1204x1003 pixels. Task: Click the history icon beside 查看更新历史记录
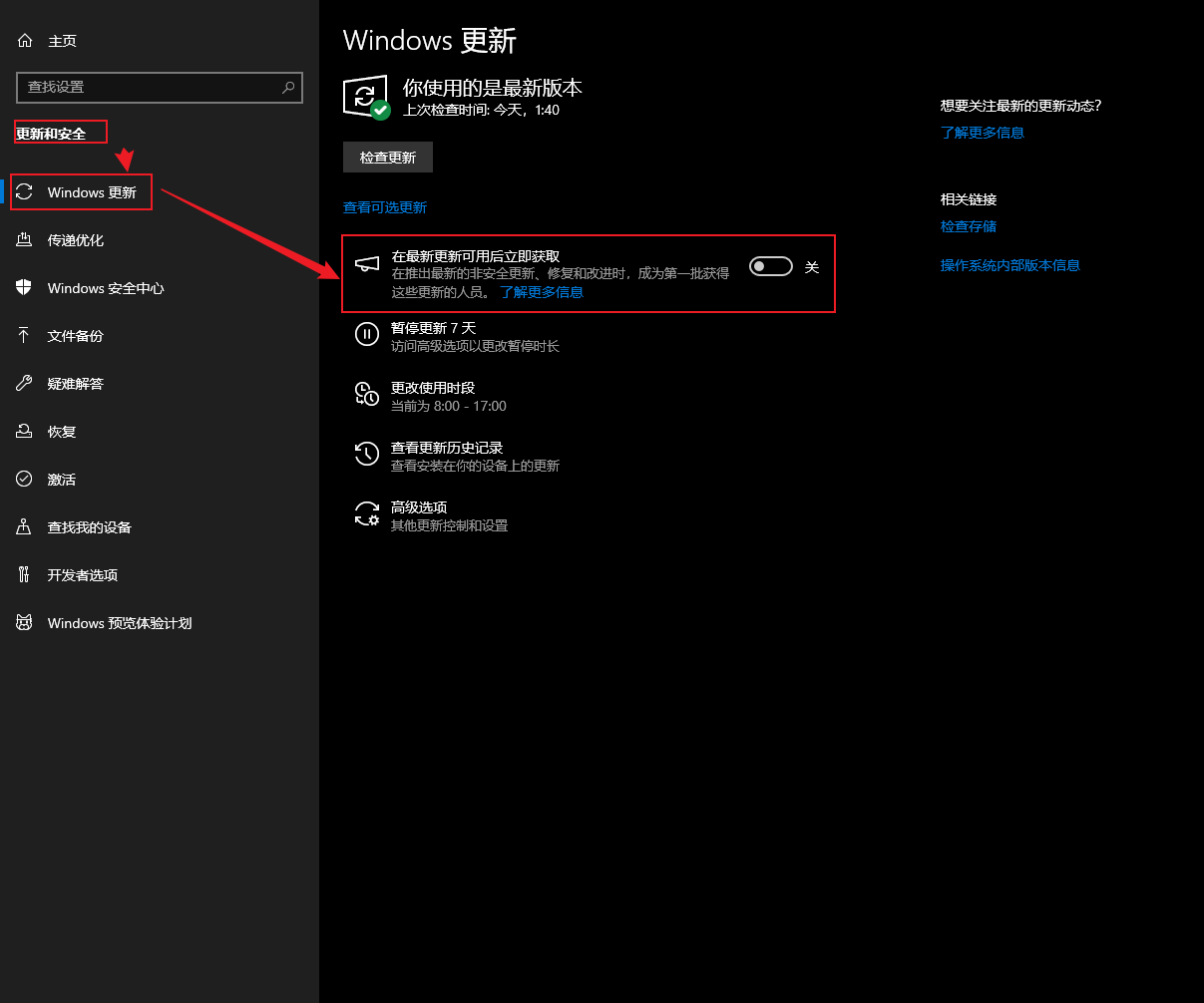(x=367, y=455)
